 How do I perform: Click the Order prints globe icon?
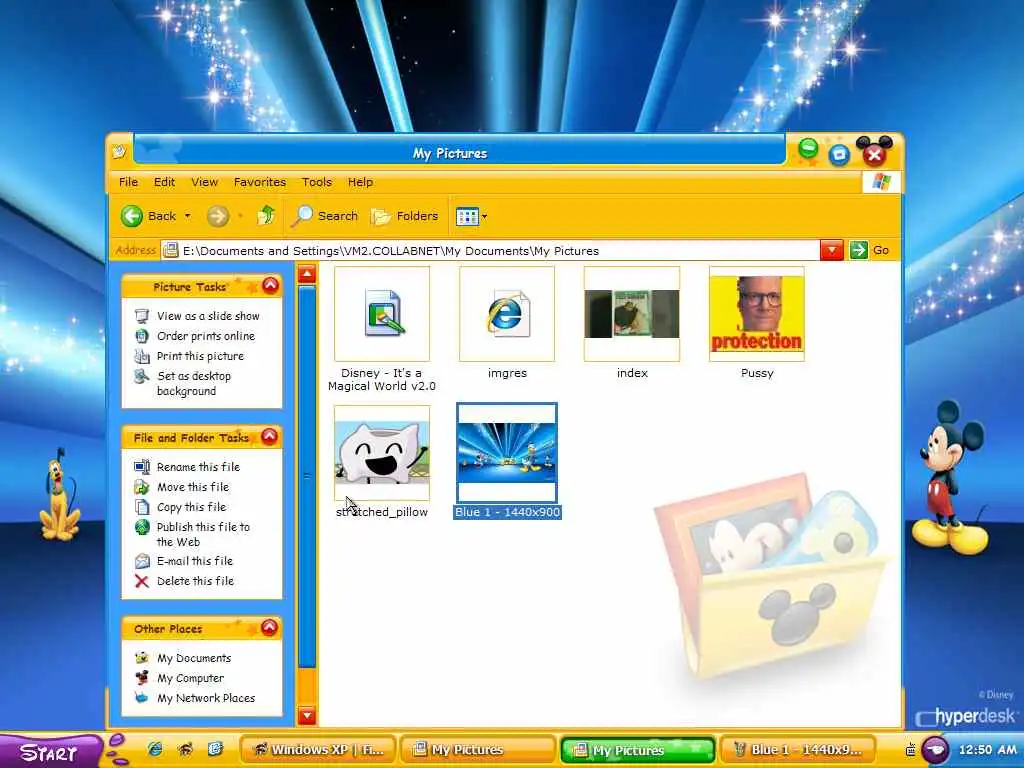coord(142,336)
